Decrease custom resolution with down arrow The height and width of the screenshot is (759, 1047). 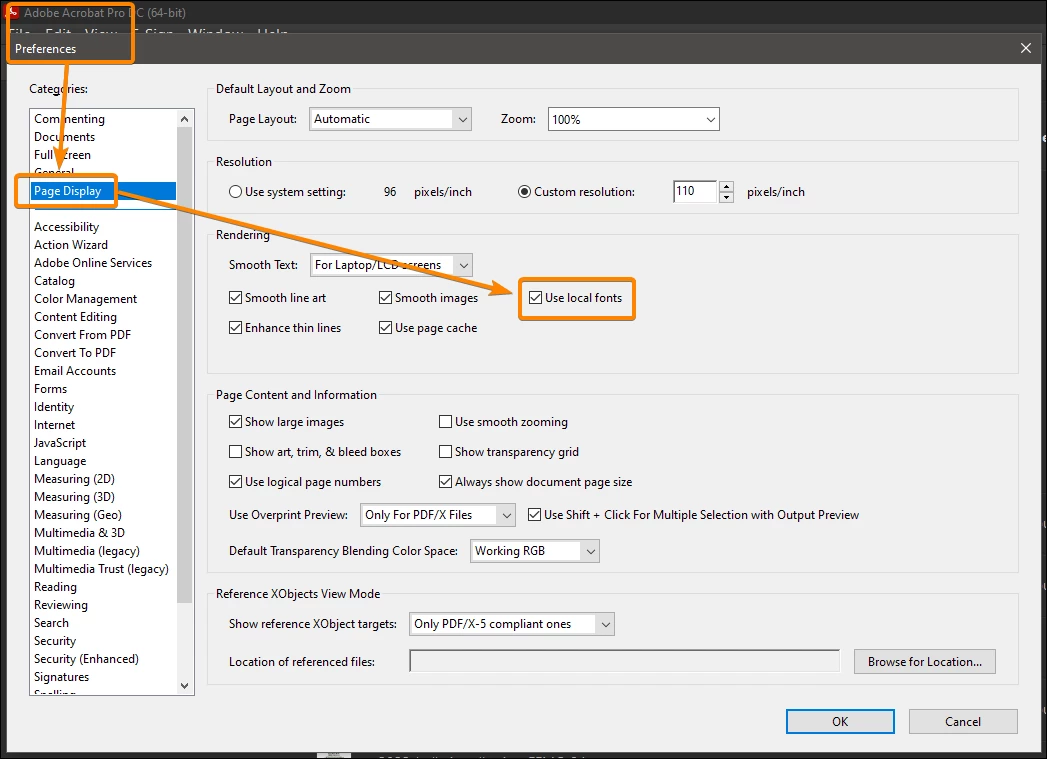point(726,197)
